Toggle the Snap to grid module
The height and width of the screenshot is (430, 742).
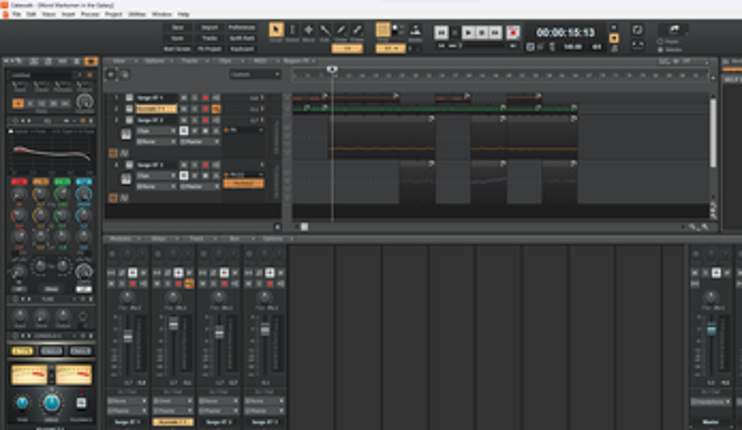point(383,29)
